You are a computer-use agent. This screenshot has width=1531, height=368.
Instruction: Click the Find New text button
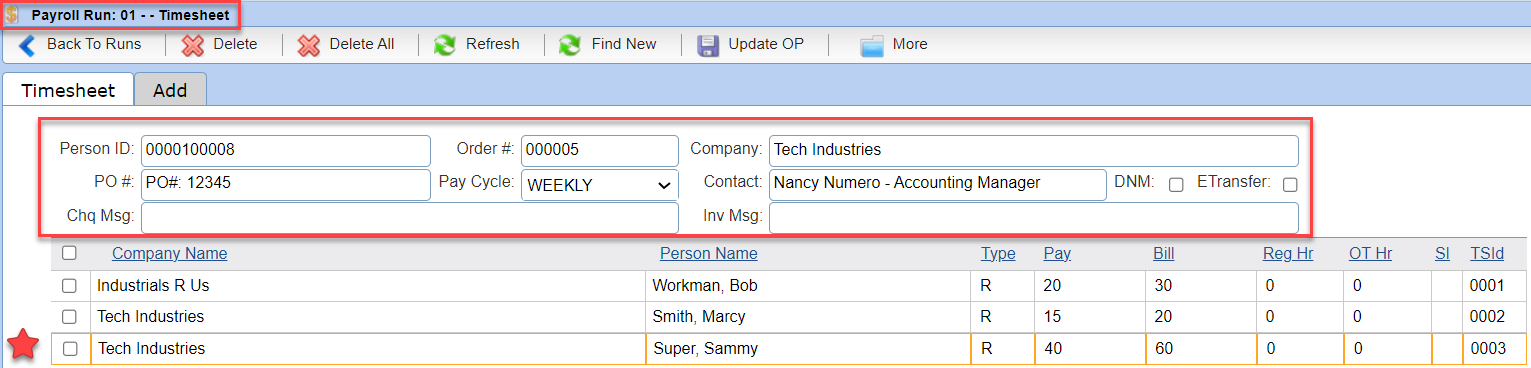[x=624, y=44]
